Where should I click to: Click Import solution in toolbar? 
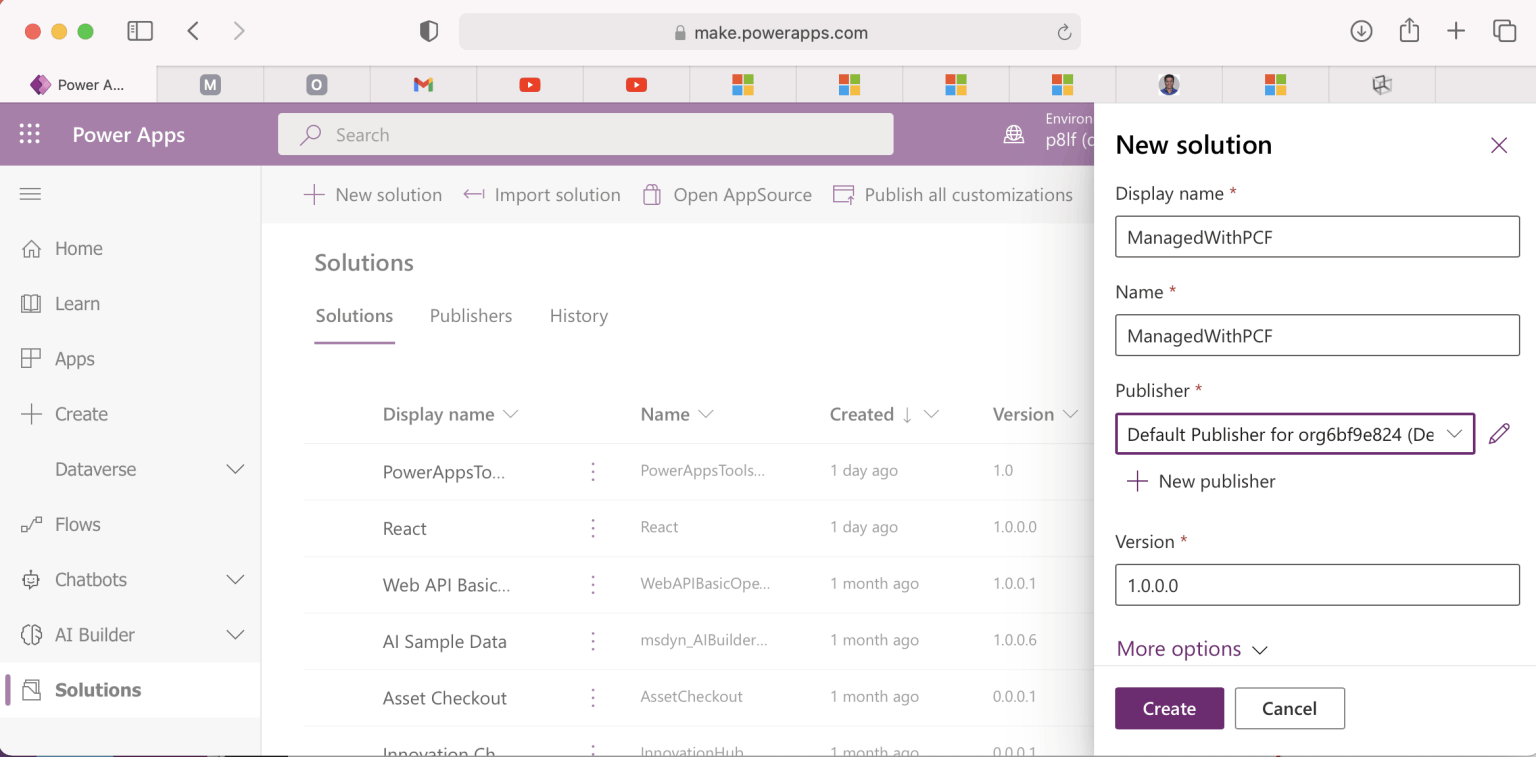[x=542, y=195]
